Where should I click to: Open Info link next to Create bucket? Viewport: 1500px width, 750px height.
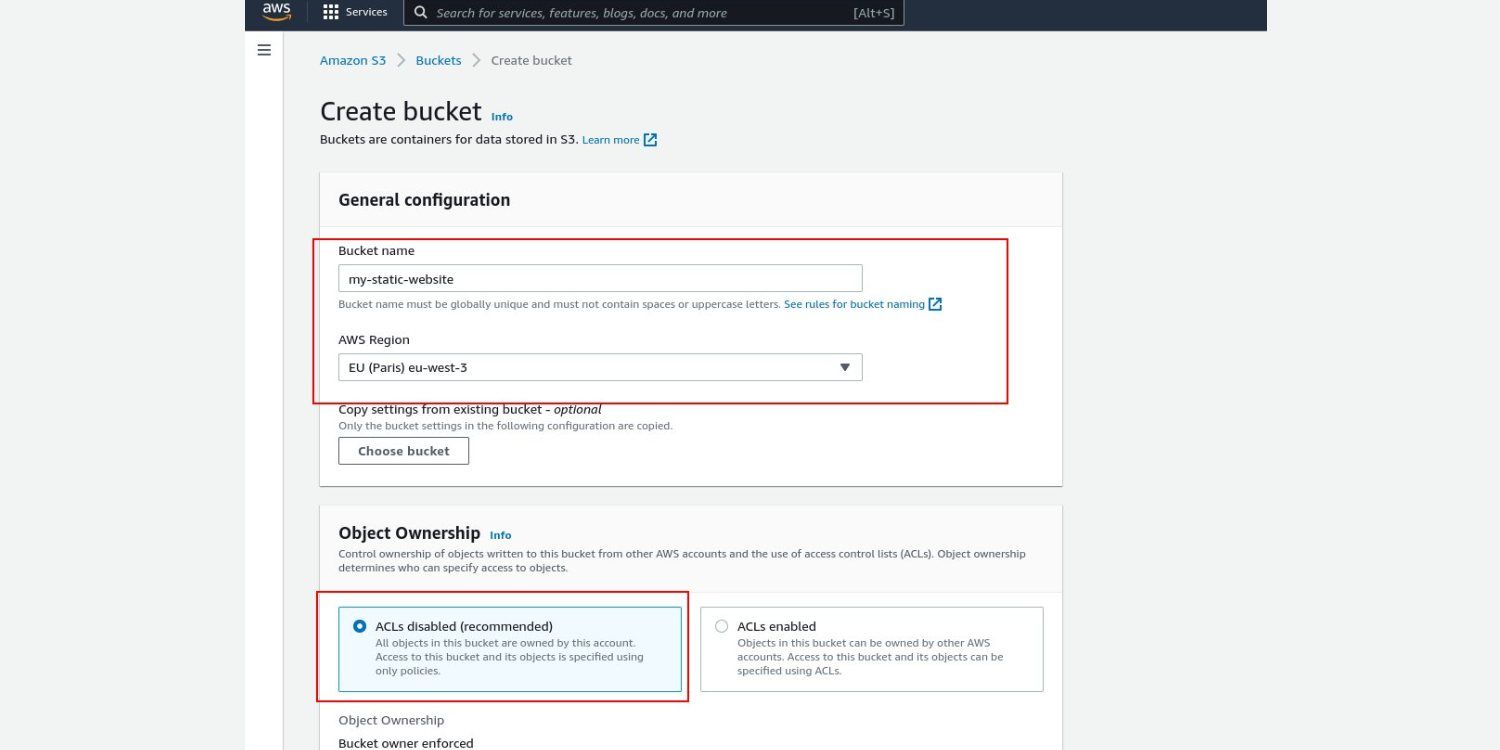(502, 117)
